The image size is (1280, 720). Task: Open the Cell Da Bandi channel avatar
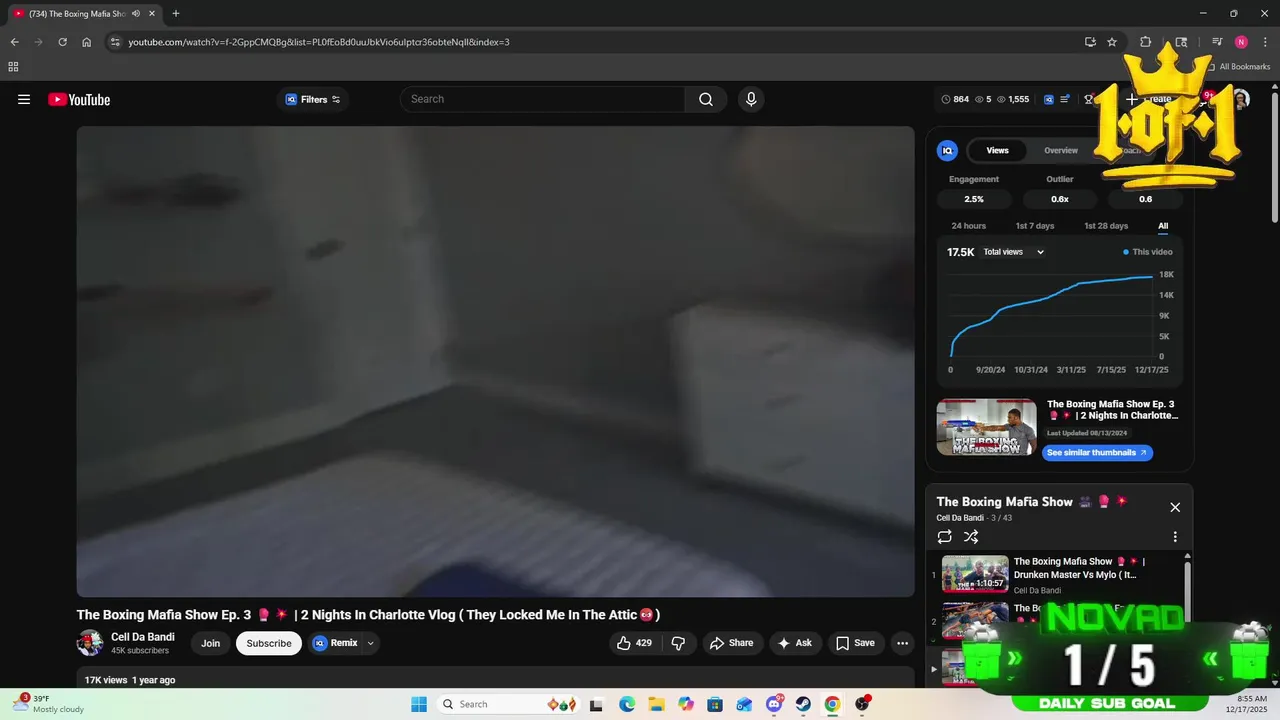click(90, 643)
